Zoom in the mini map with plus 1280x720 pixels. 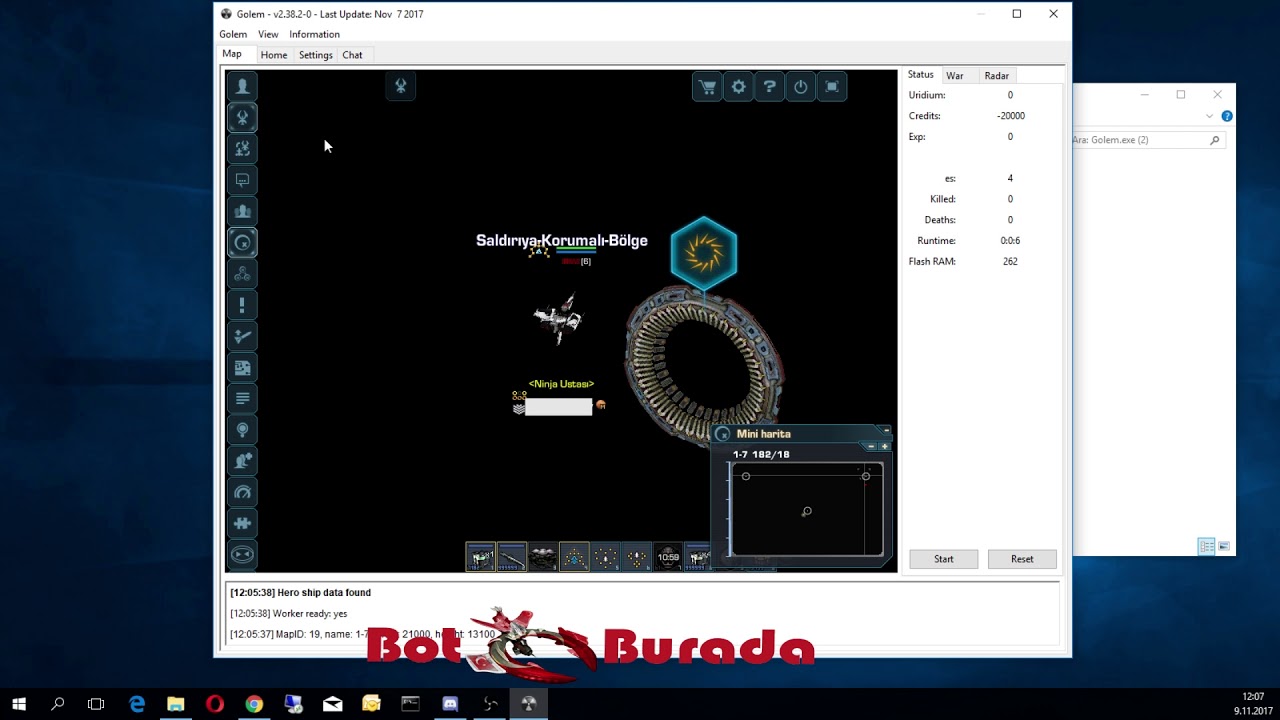click(884, 446)
